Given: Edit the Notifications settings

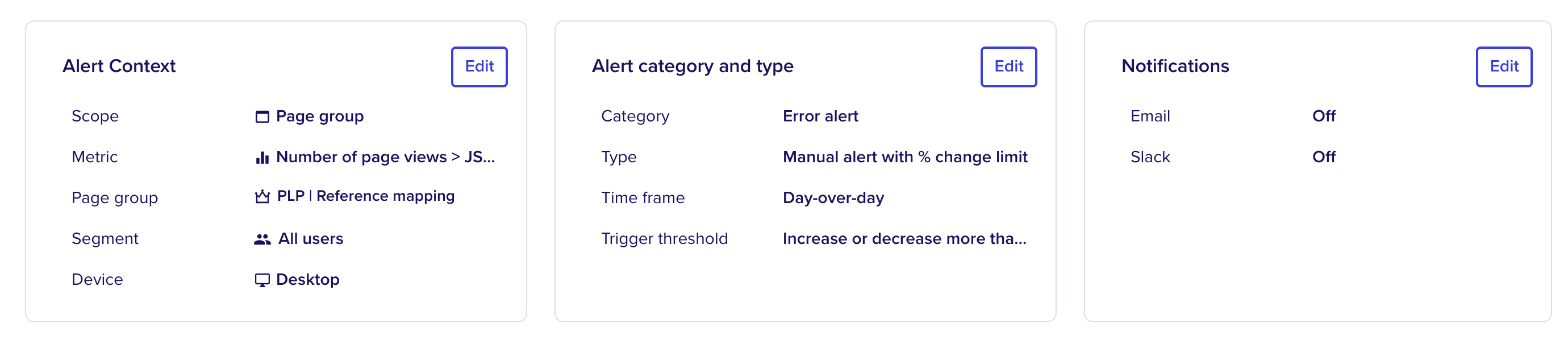Looking at the screenshot, I should [1503, 66].
